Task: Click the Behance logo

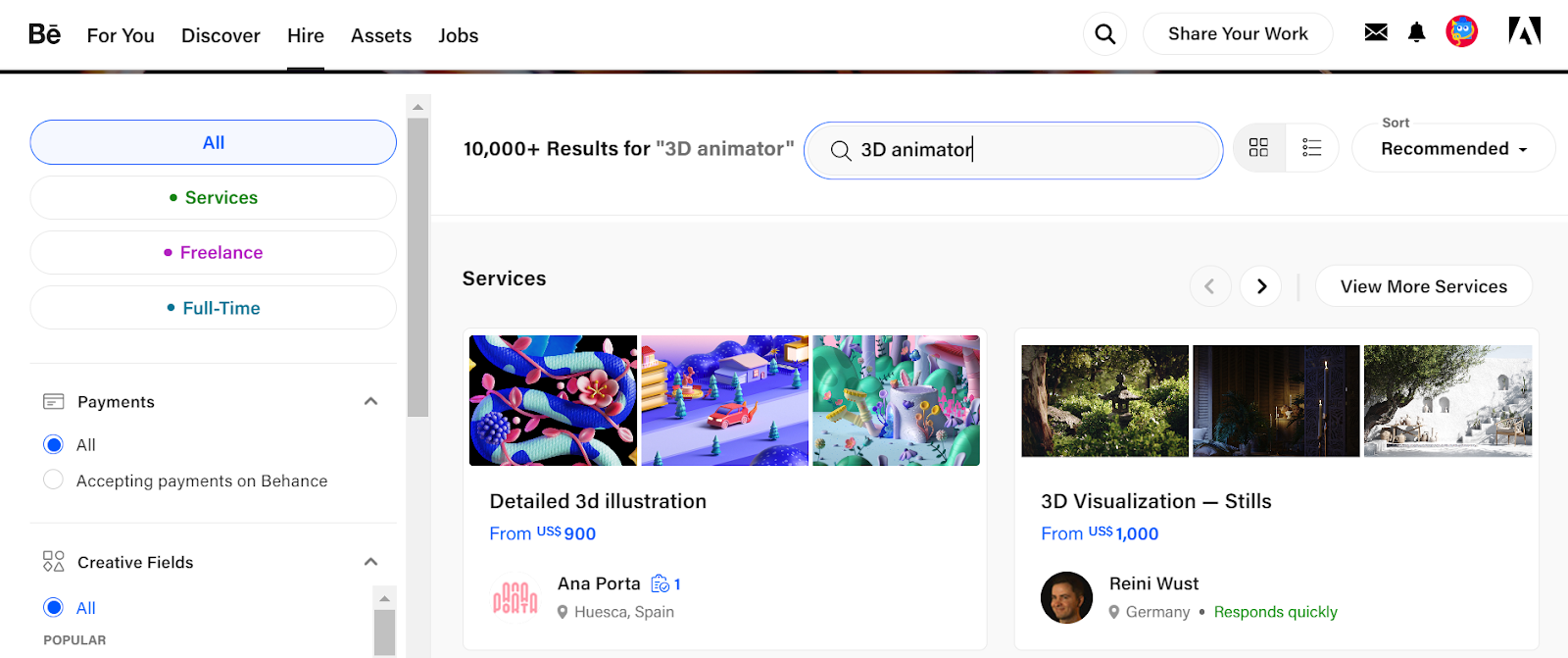Action: [x=44, y=34]
